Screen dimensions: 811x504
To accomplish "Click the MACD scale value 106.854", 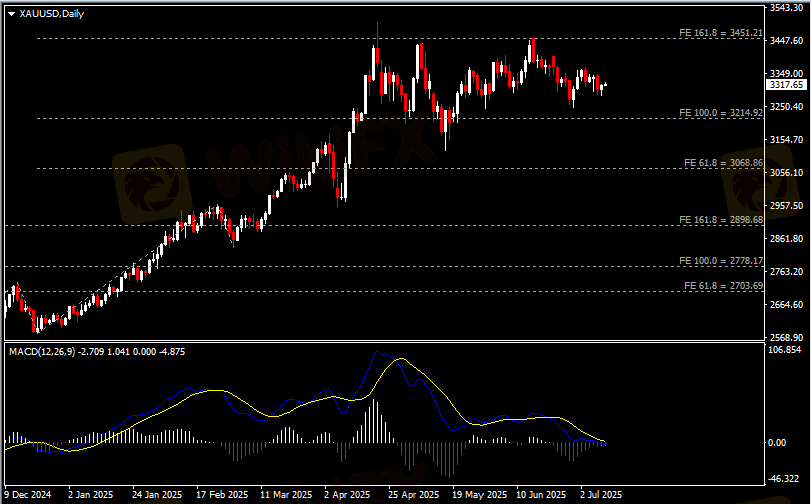I will [x=785, y=350].
